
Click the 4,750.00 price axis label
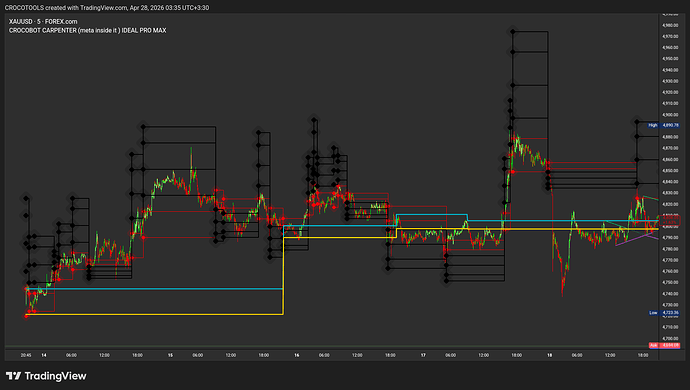tap(670, 282)
